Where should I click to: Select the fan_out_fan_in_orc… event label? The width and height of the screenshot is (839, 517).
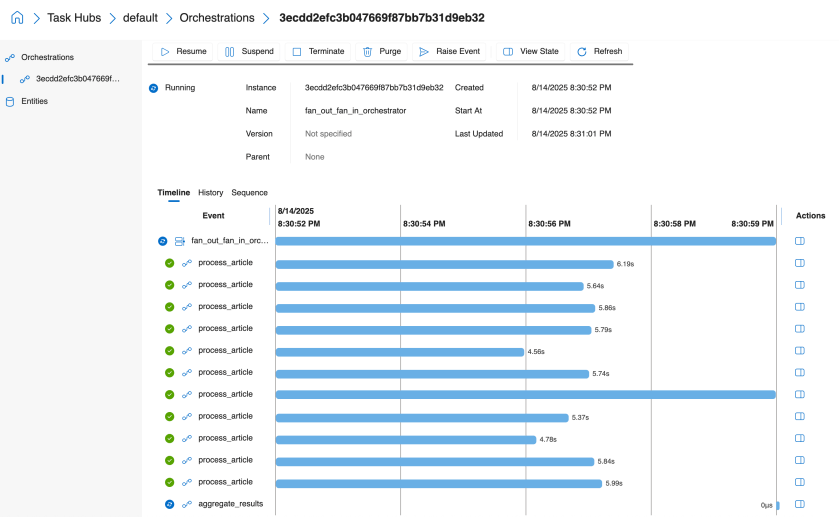tap(230, 241)
